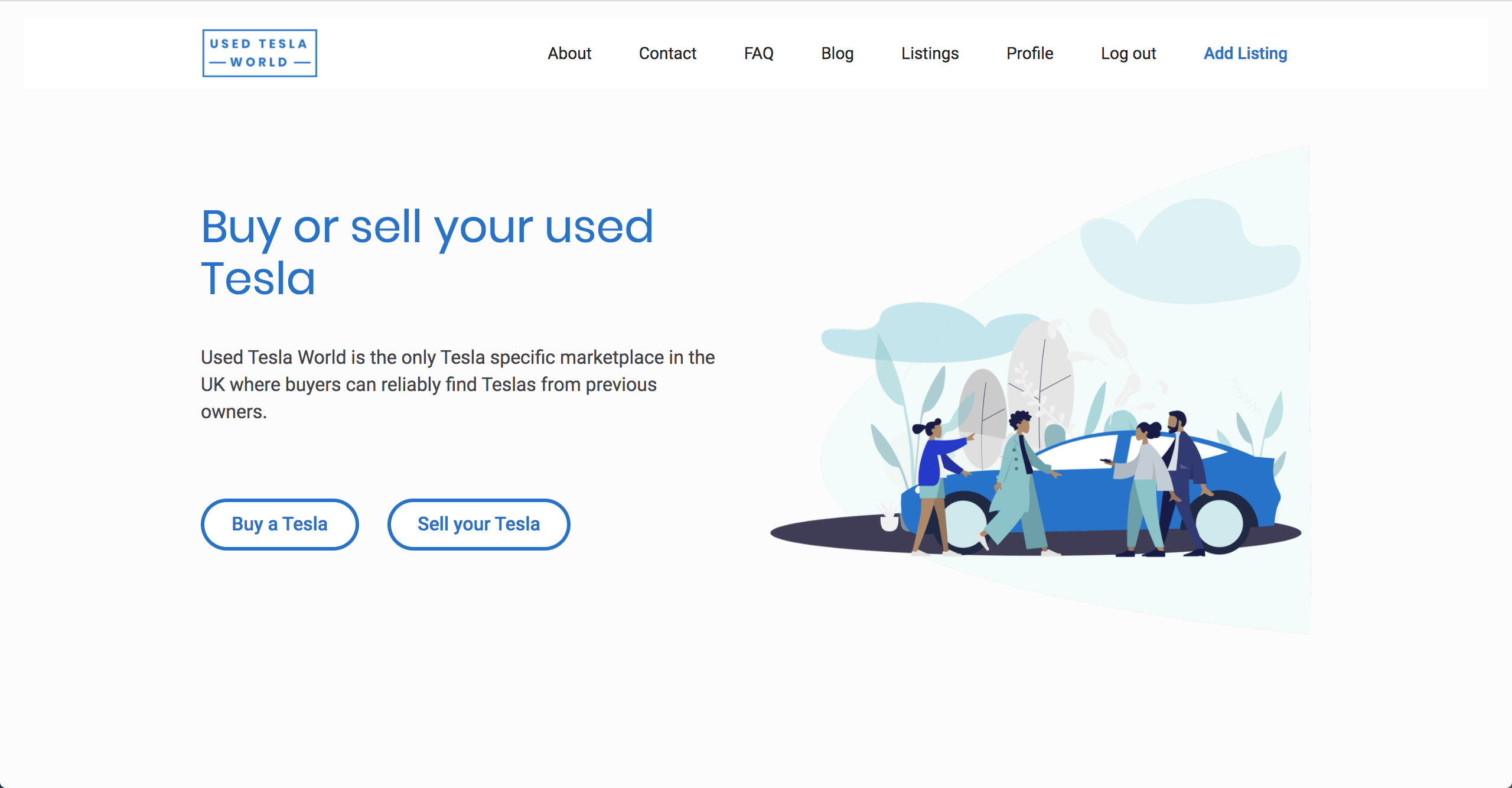The height and width of the screenshot is (788, 1512).
Task: Open the About page
Action: tap(569, 53)
